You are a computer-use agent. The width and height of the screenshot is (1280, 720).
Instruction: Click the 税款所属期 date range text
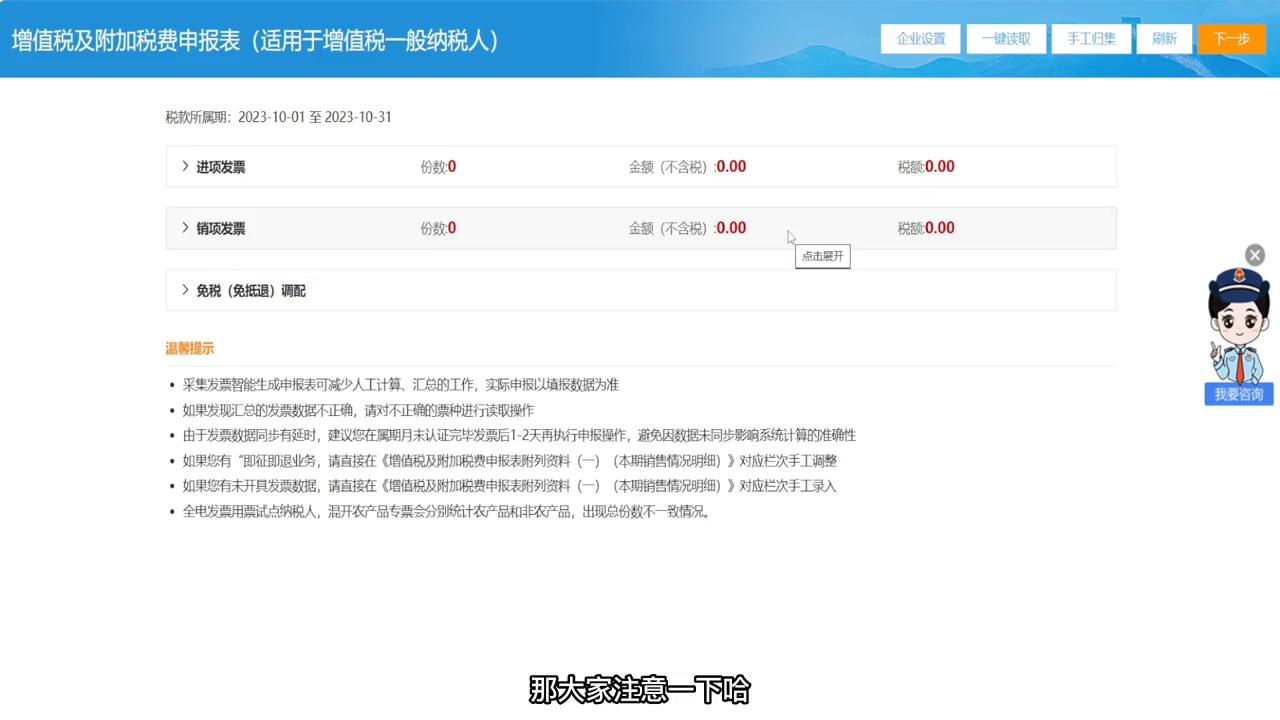[278, 117]
